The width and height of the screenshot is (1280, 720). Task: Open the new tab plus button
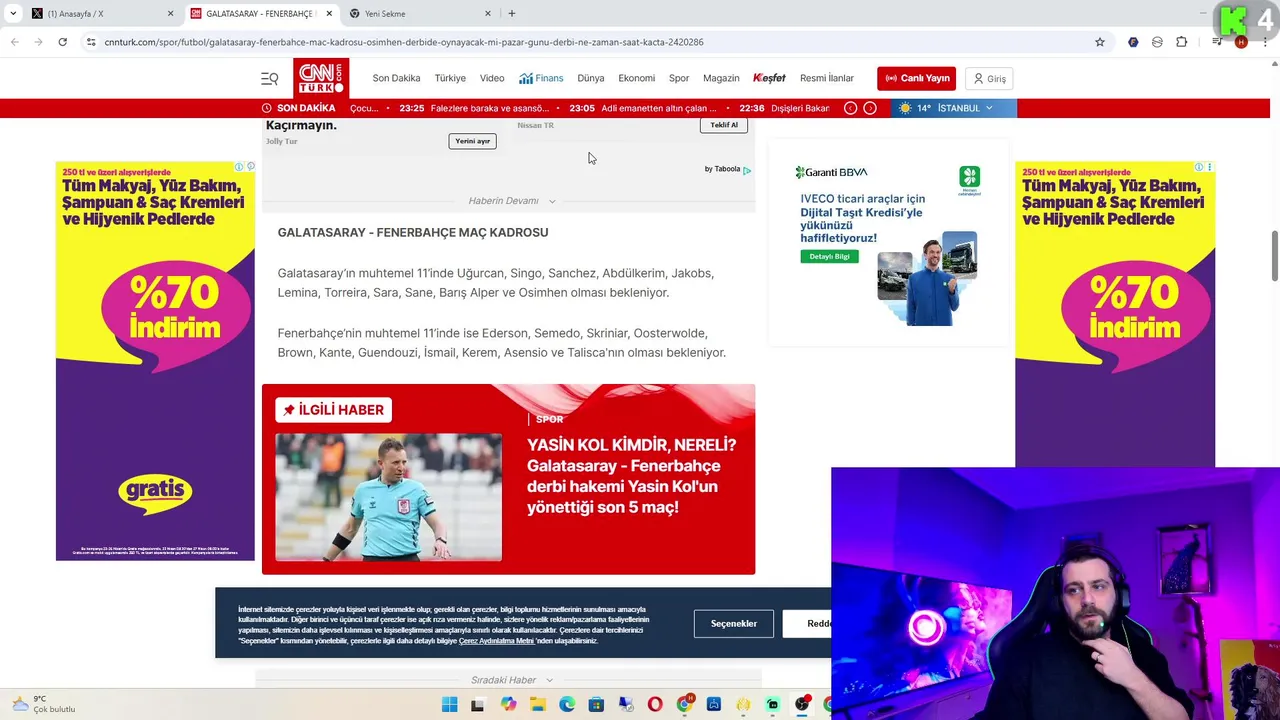512,14
